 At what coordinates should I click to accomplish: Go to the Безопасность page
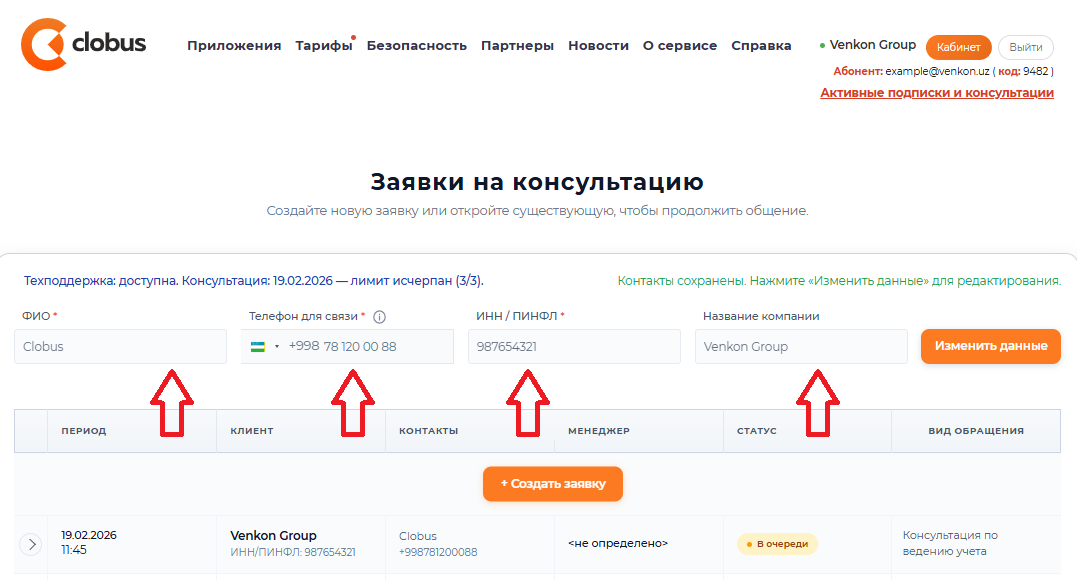416,45
